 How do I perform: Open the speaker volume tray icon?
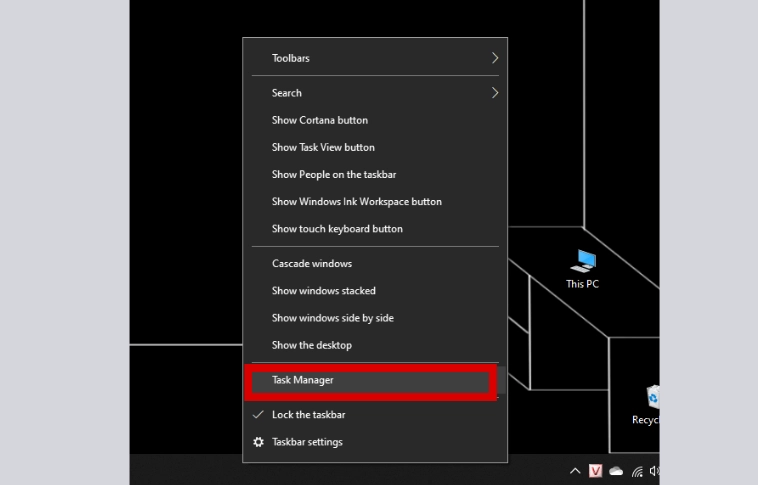655,470
